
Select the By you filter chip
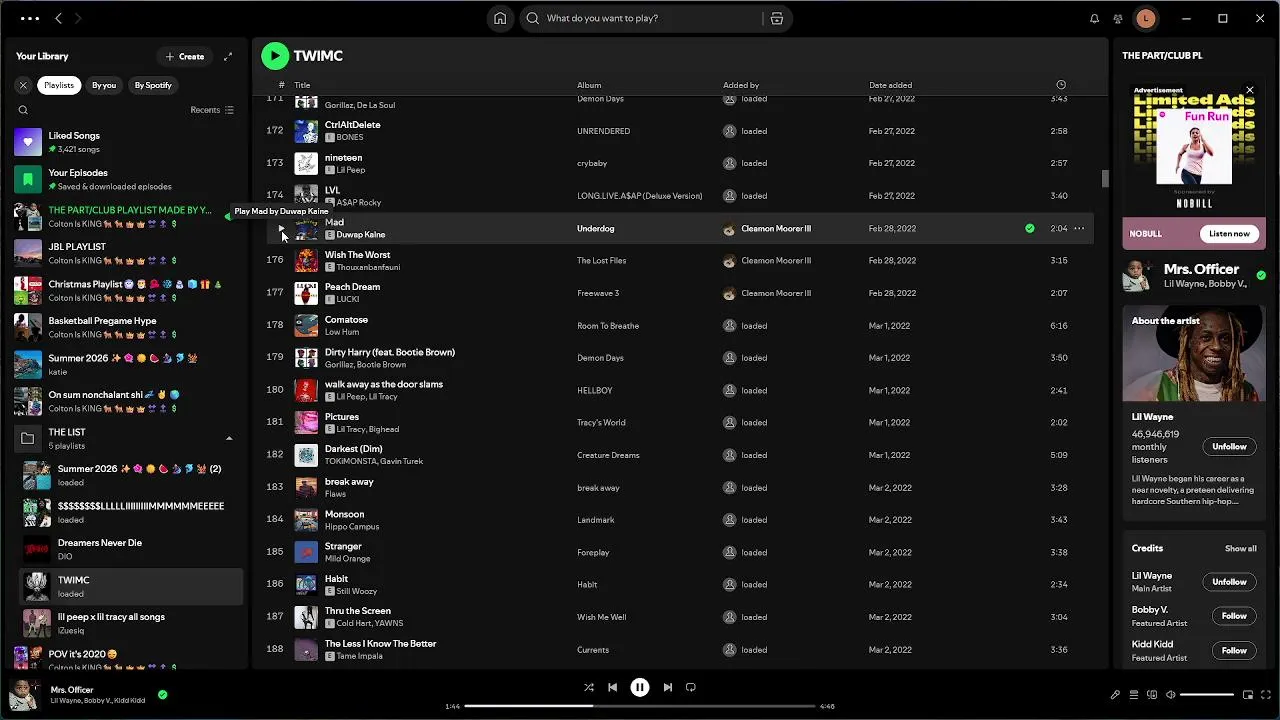(x=104, y=85)
